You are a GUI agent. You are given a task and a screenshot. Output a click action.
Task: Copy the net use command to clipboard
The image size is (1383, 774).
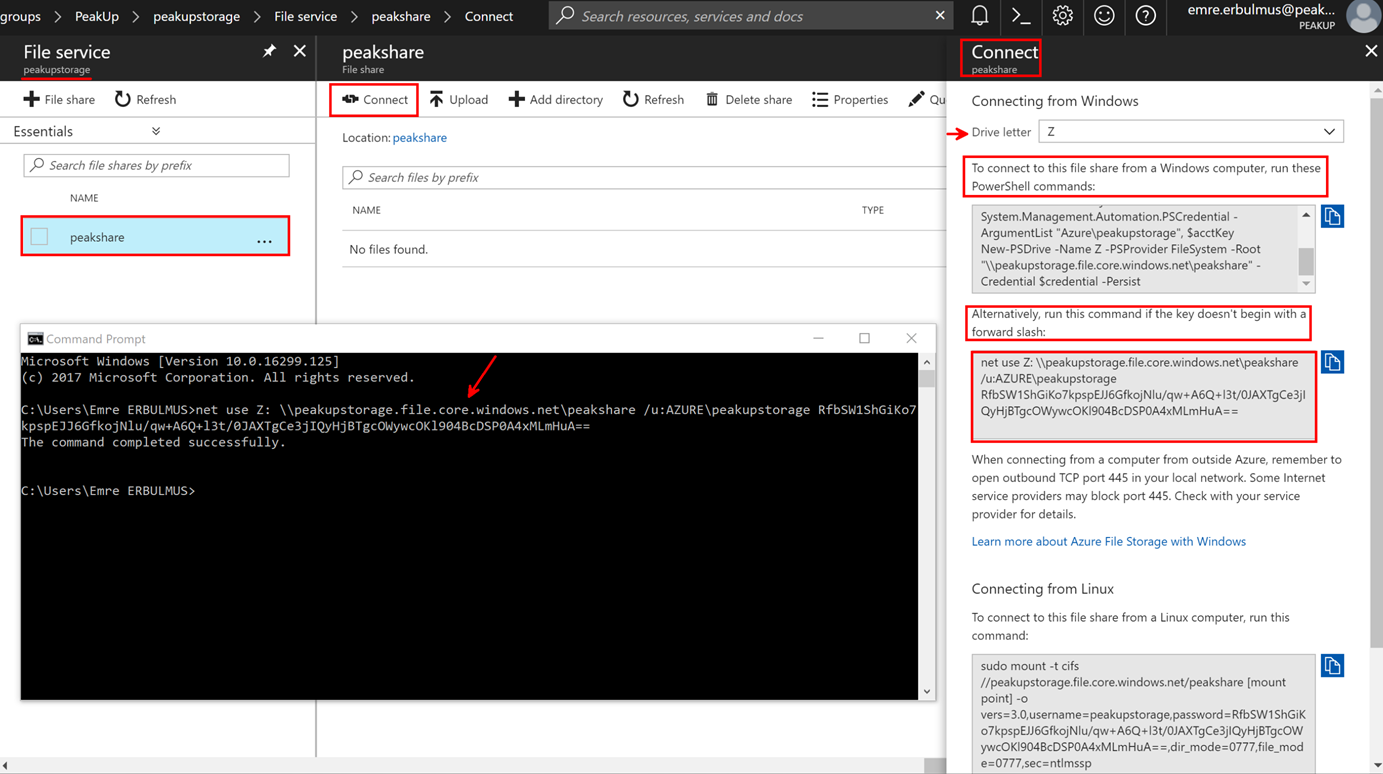(x=1332, y=362)
